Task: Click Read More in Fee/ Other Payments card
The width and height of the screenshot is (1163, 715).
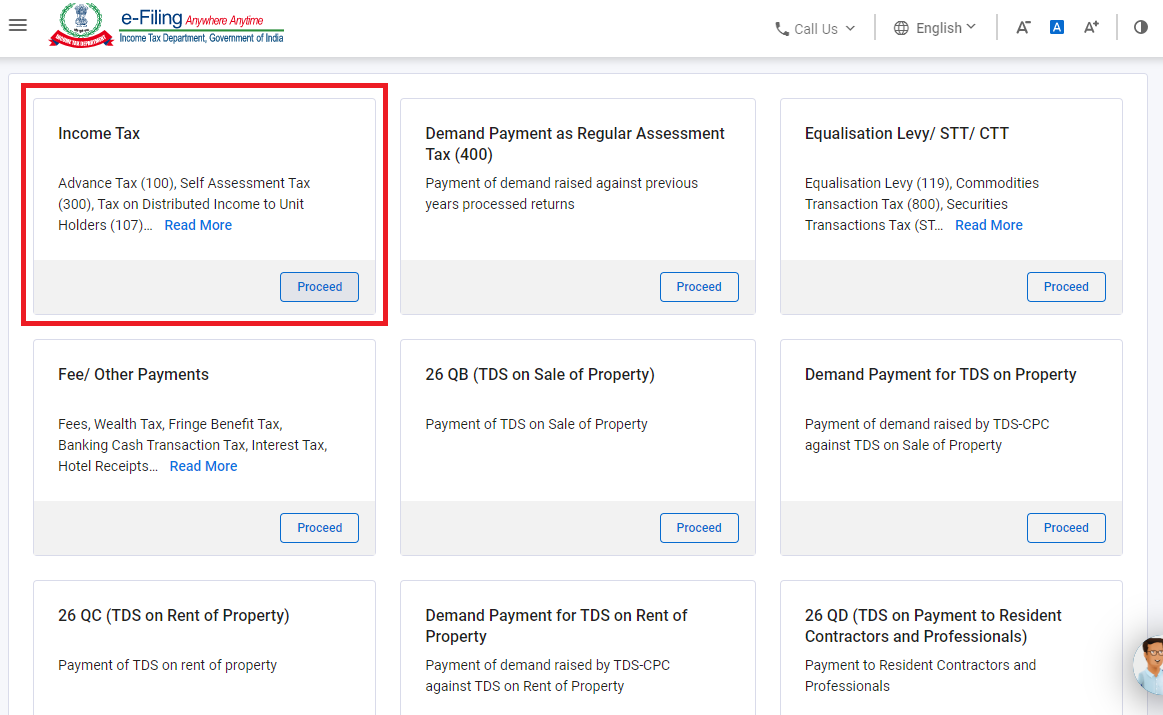Action: coord(203,466)
